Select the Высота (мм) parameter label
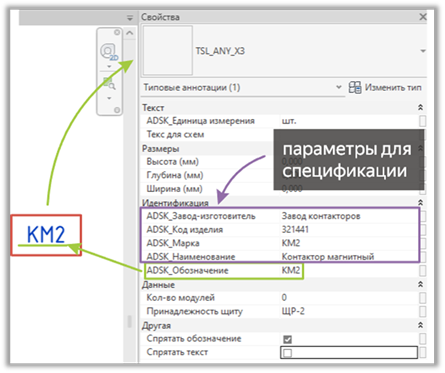 tap(173, 162)
